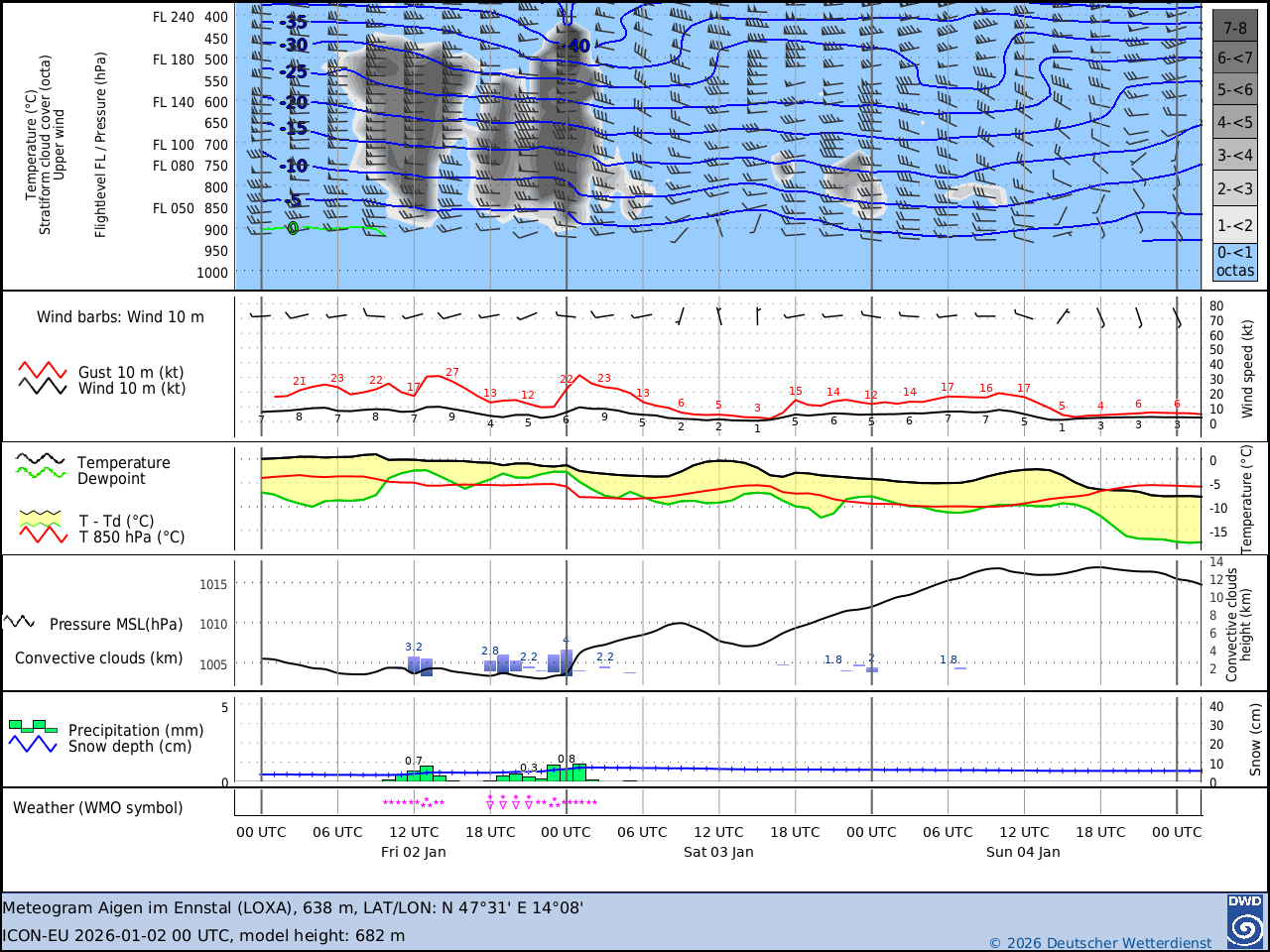The height and width of the screenshot is (952, 1270).
Task: Select the 5-<6 cloud cover swatch
Action: 1235,89
